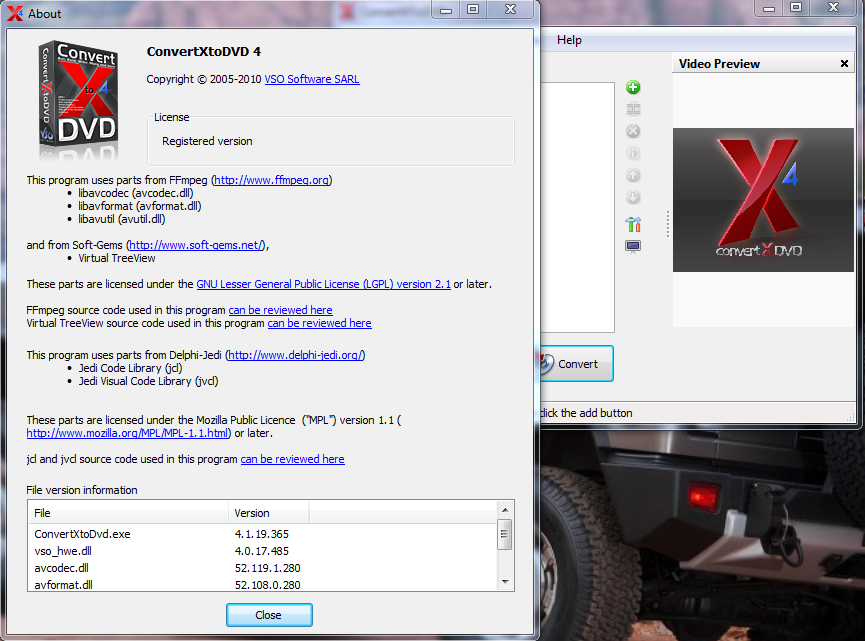Viewport: 865px width, 641px height.
Task: Click the file list scroll down arrow
Action: point(505,583)
